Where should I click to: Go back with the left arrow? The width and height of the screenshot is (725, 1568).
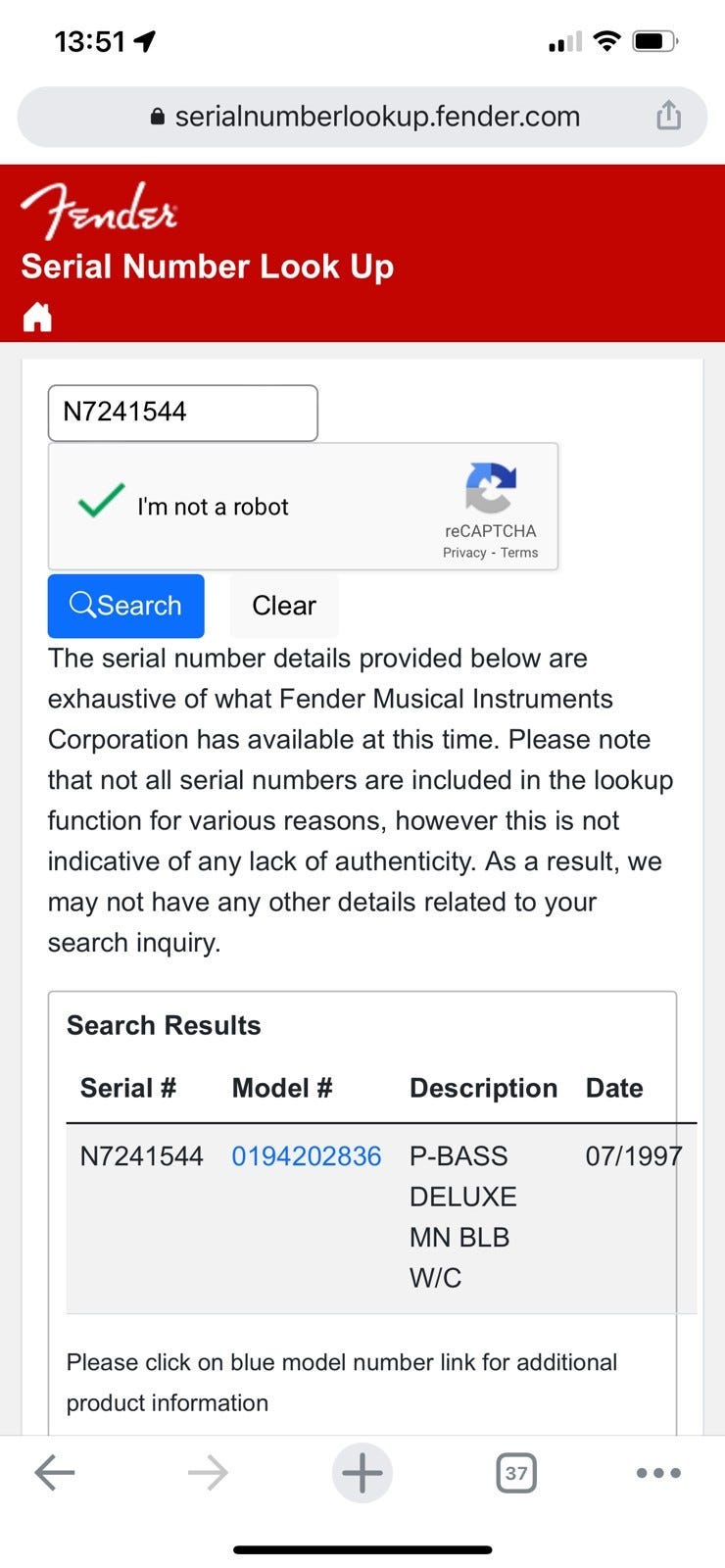tap(55, 1472)
